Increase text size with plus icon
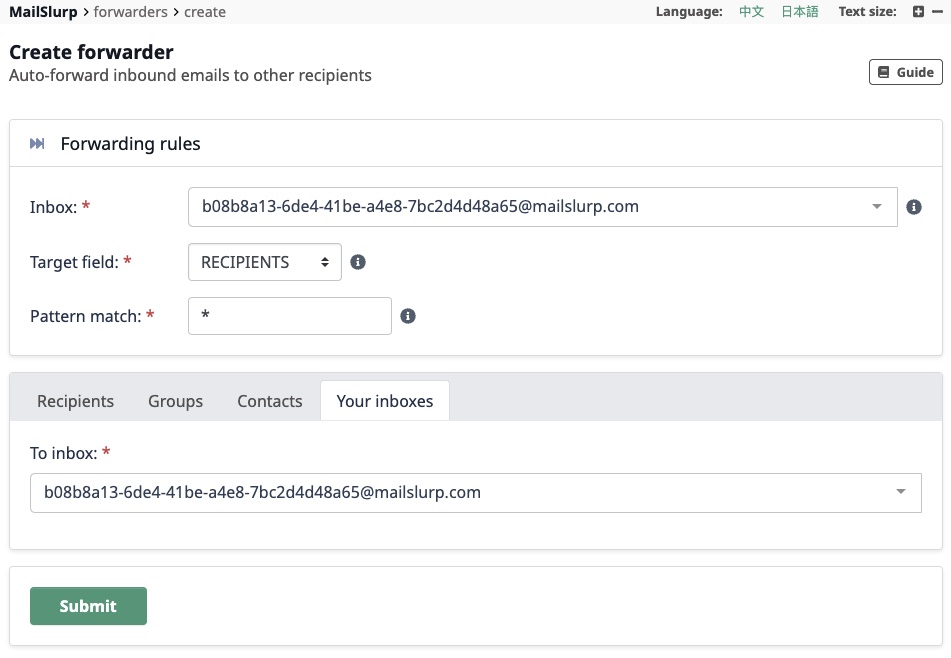The height and width of the screenshot is (658, 951). click(x=918, y=12)
